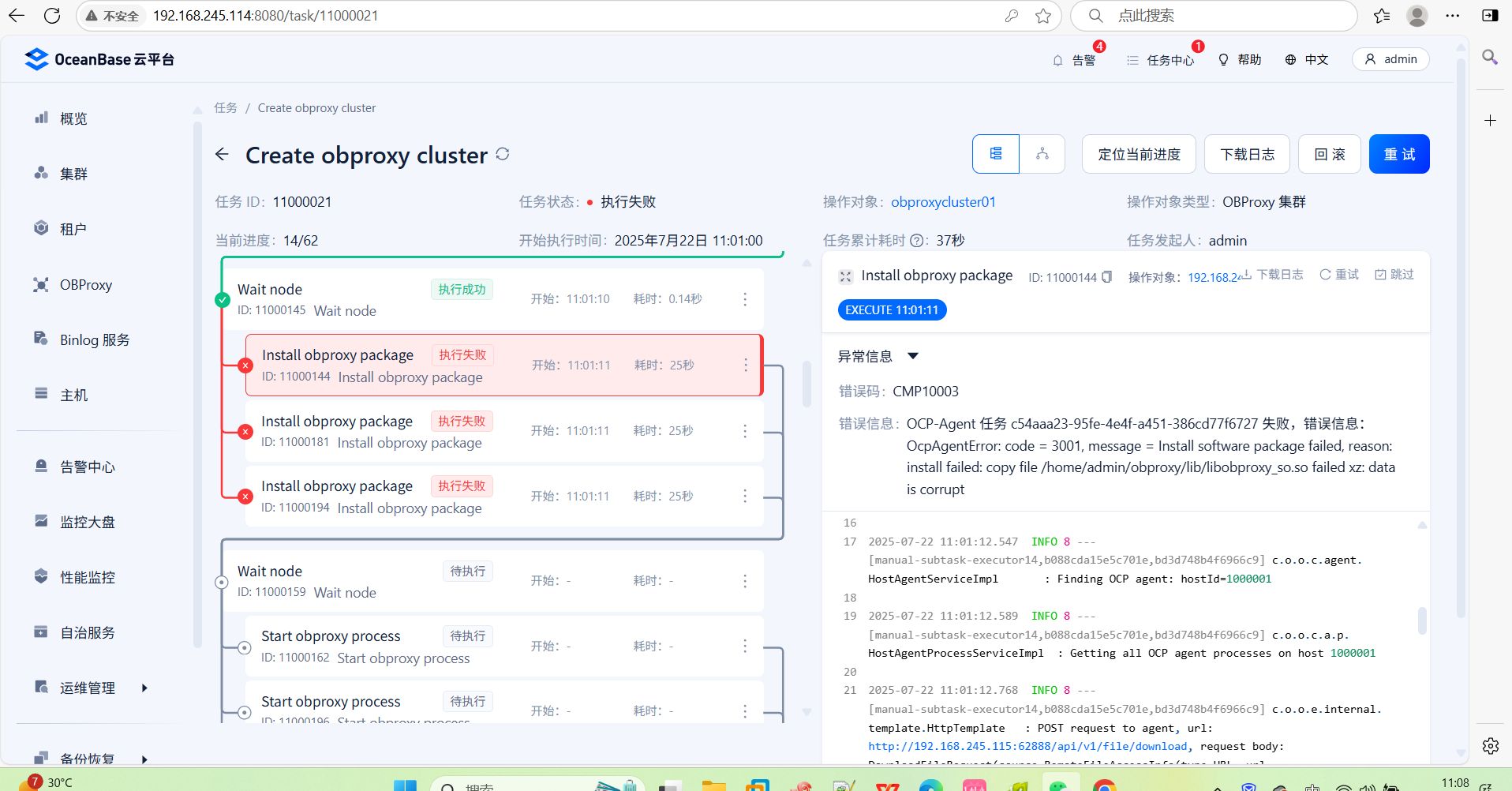Click 回滚 rollback button
This screenshot has height=791, width=1512.
1330,154
